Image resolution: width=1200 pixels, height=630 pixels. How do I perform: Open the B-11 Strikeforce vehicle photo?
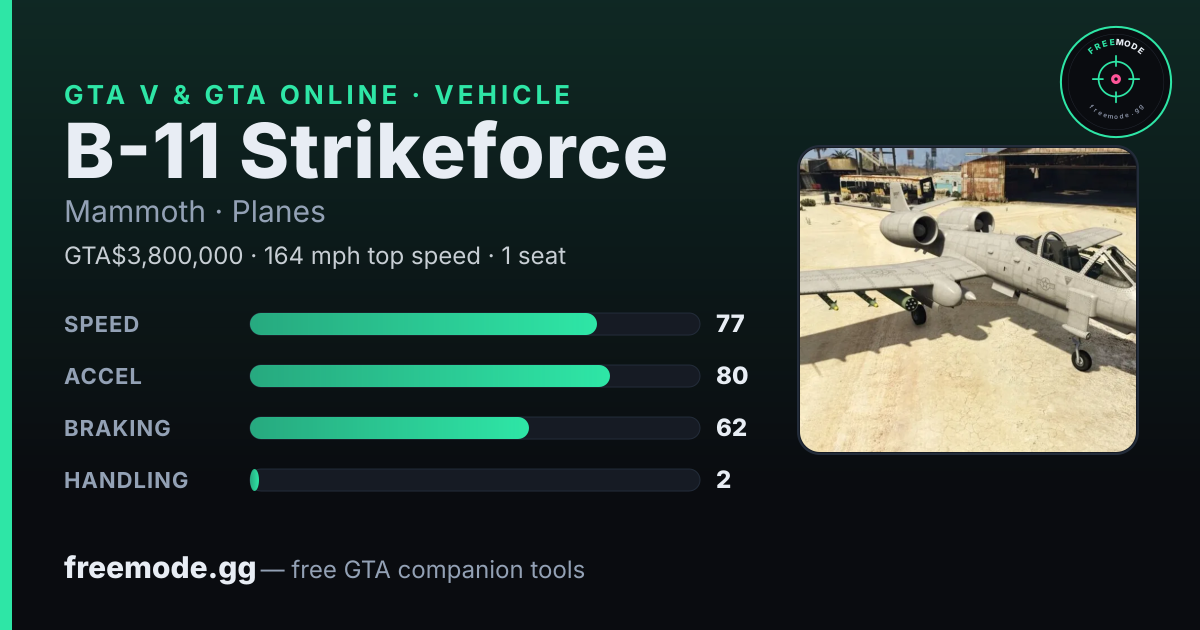click(968, 300)
